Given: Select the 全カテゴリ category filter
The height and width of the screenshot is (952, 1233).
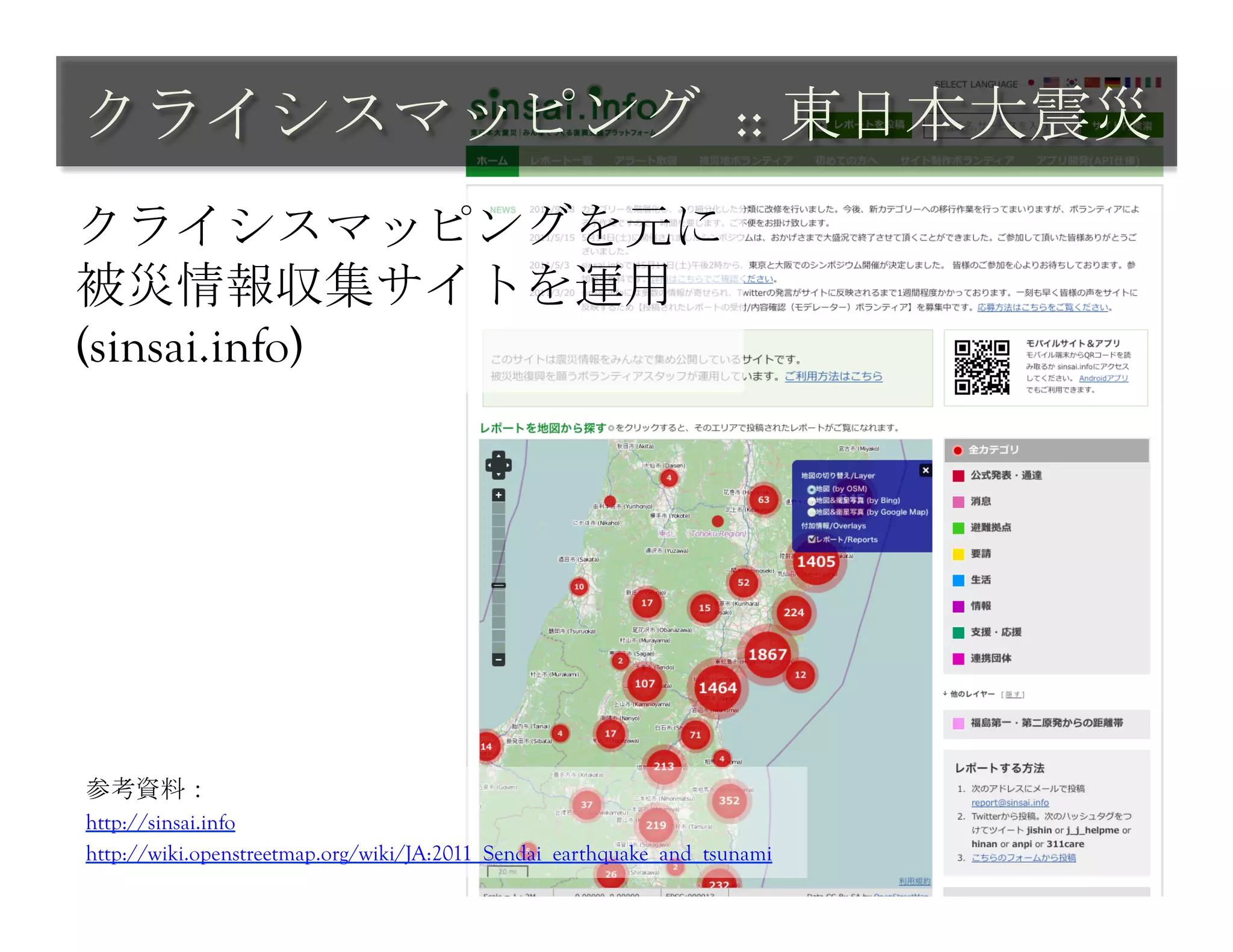Looking at the screenshot, I should 1046,450.
